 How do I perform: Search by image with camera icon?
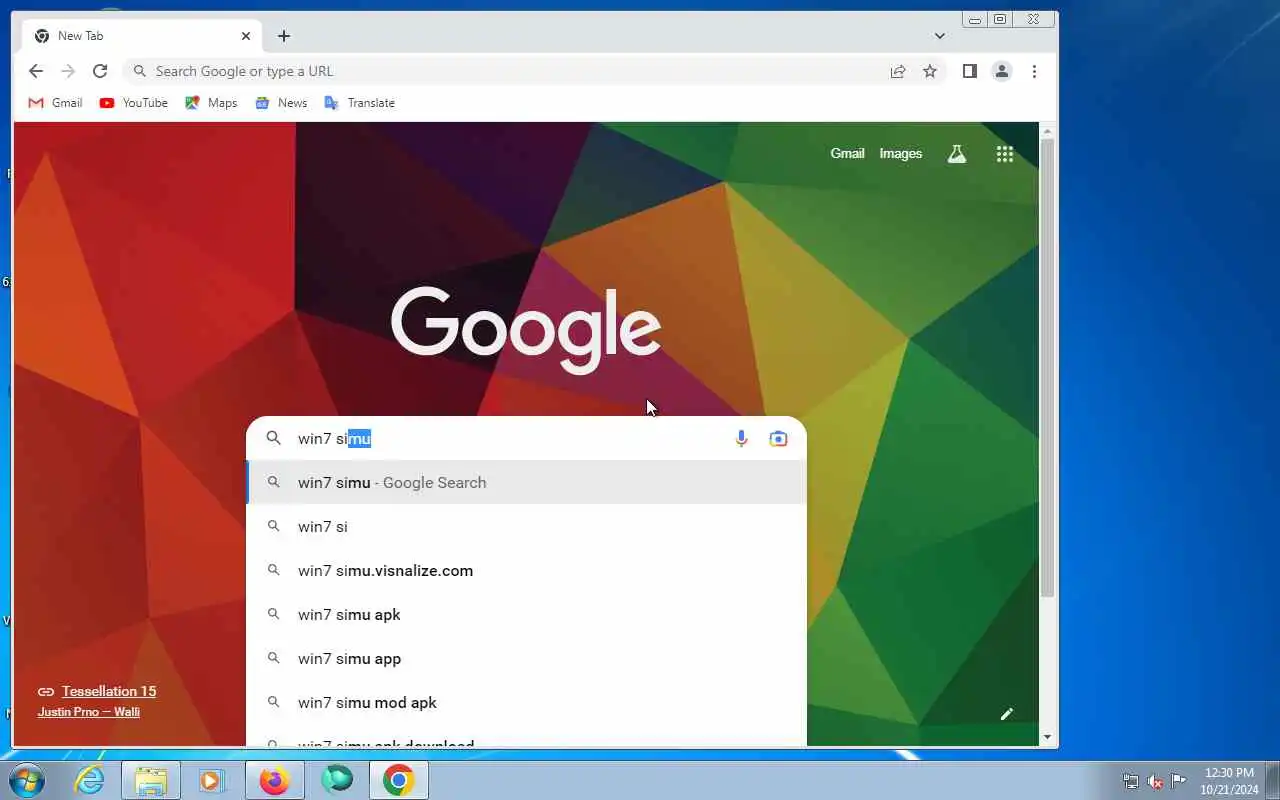[x=778, y=438]
